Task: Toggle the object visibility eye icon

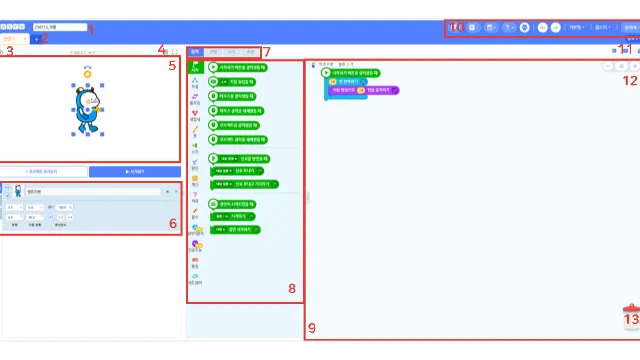Action: pos(7,188)
